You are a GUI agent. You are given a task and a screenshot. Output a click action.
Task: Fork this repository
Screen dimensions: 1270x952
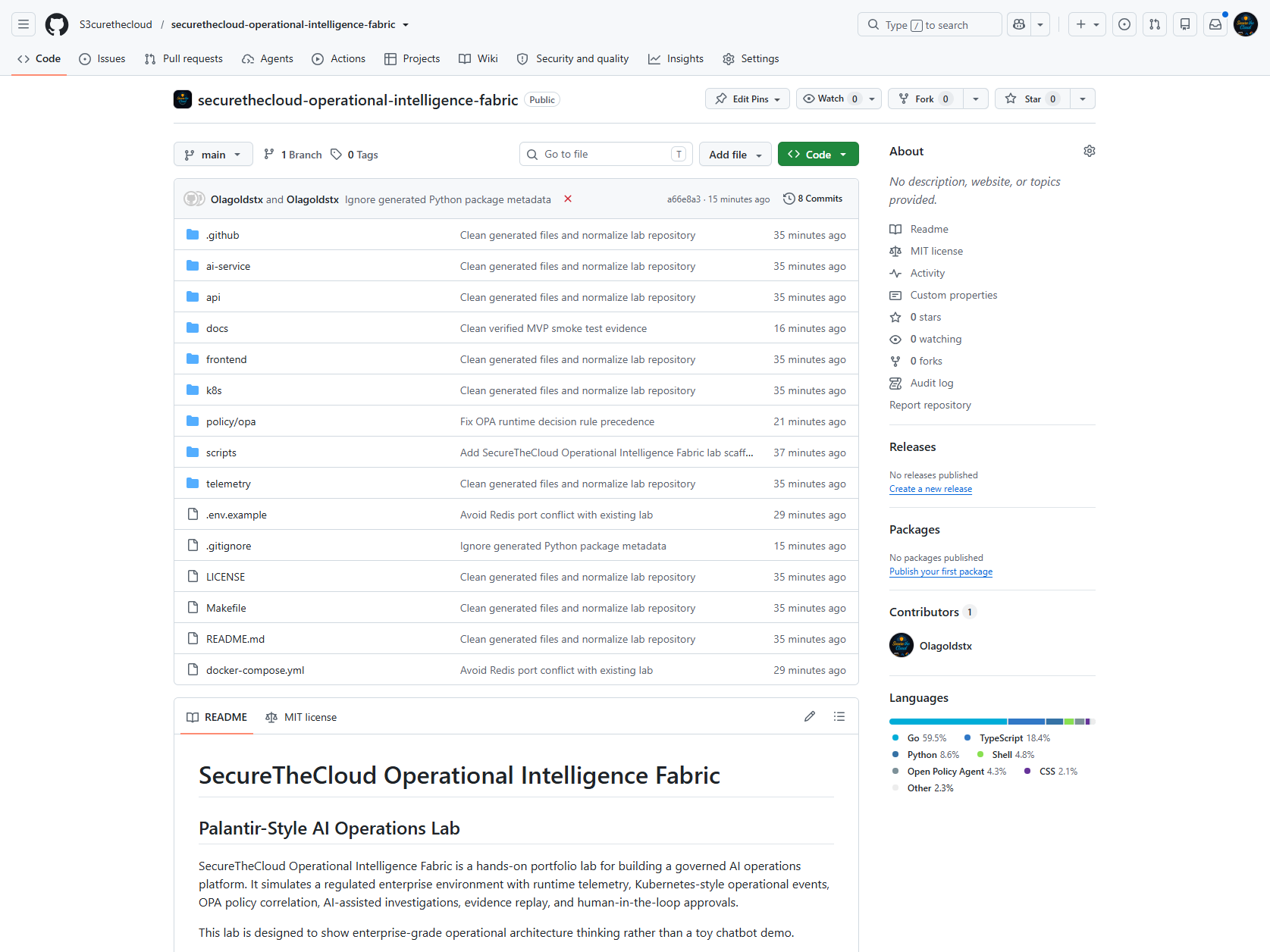[x=926, y=99]
